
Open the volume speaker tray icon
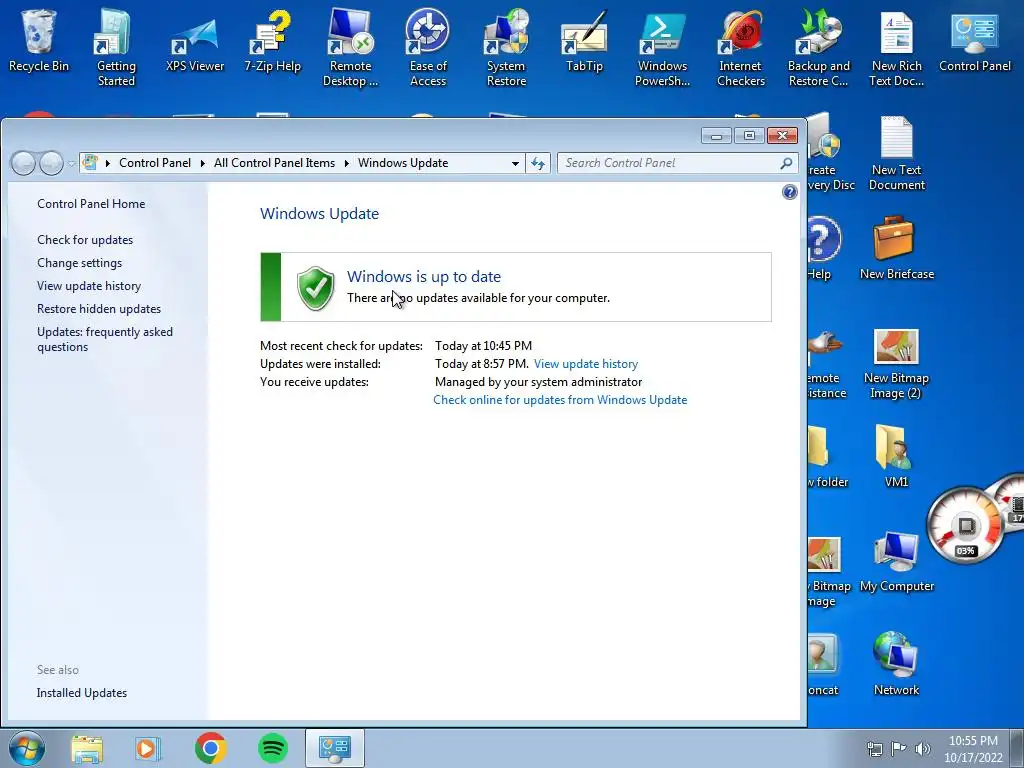[923, 748]
